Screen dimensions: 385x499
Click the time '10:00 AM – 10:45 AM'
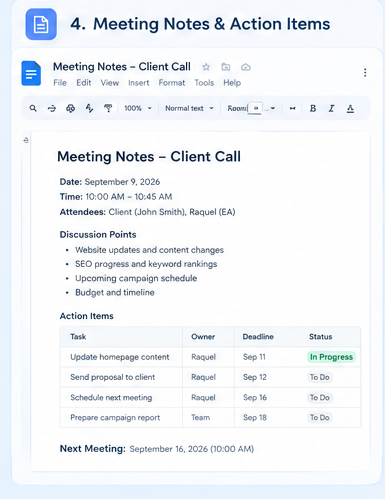(129, 197)
